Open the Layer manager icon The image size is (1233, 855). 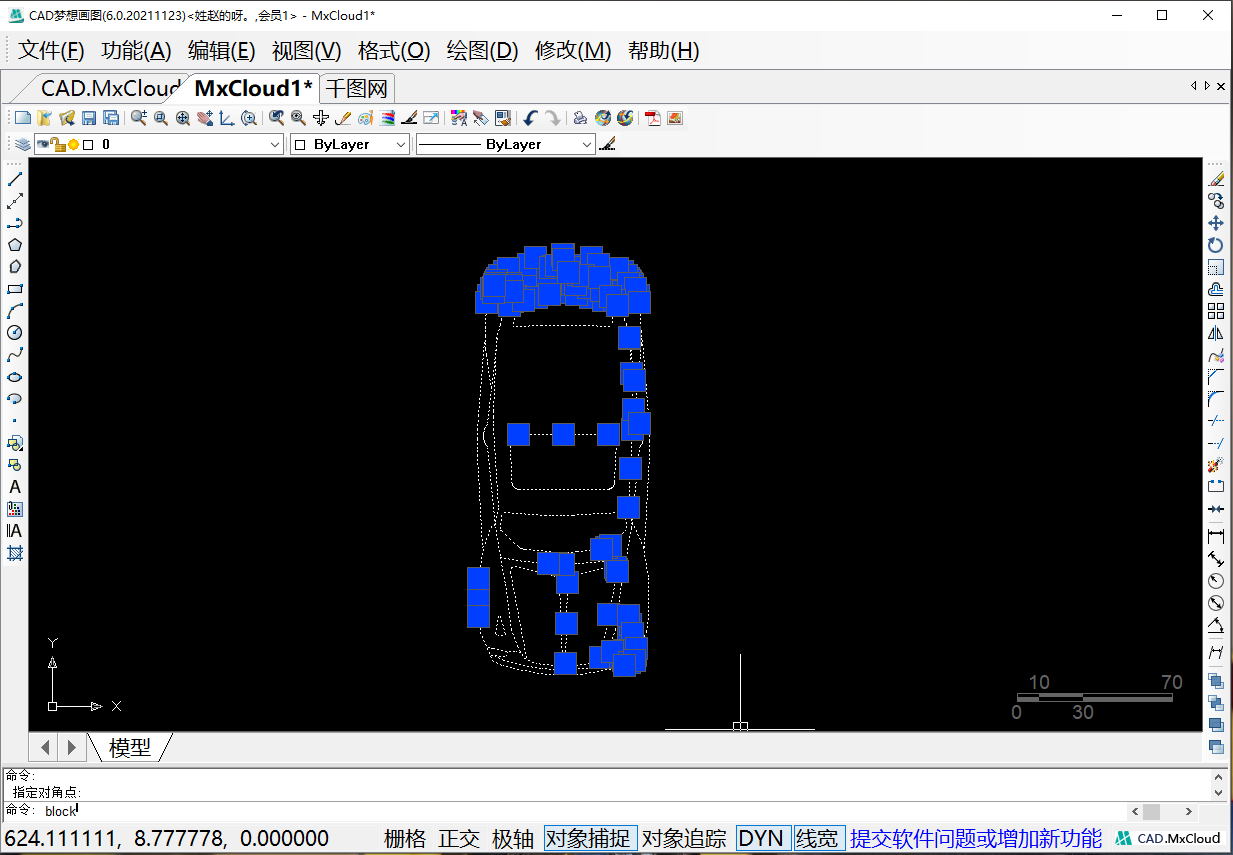[22, 144]
